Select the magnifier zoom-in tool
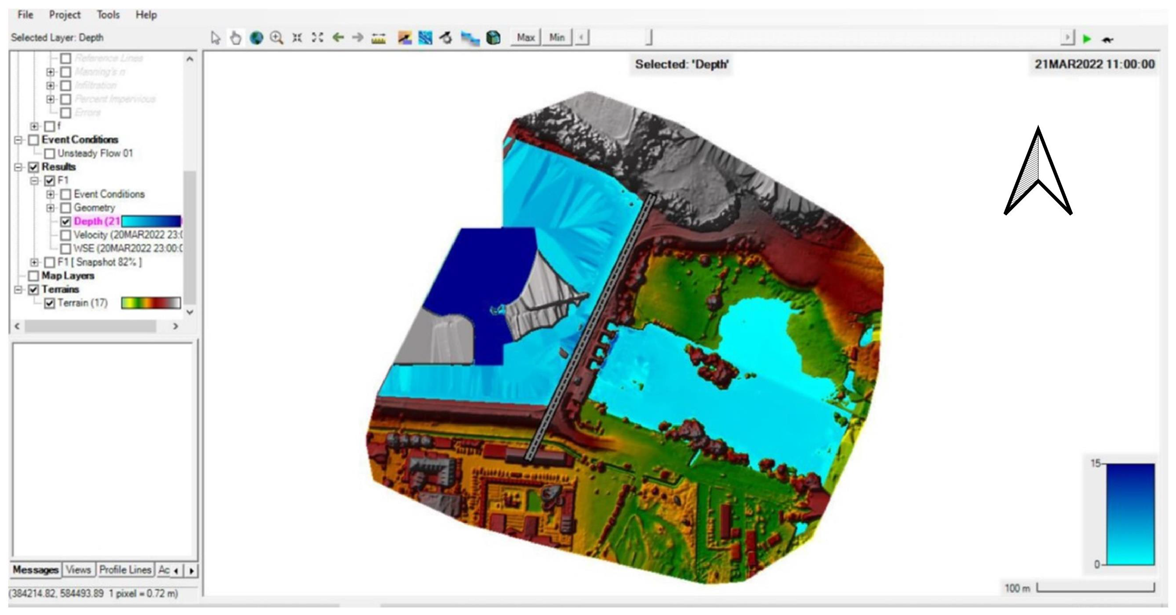1176x615 pixels. point(276,38)
